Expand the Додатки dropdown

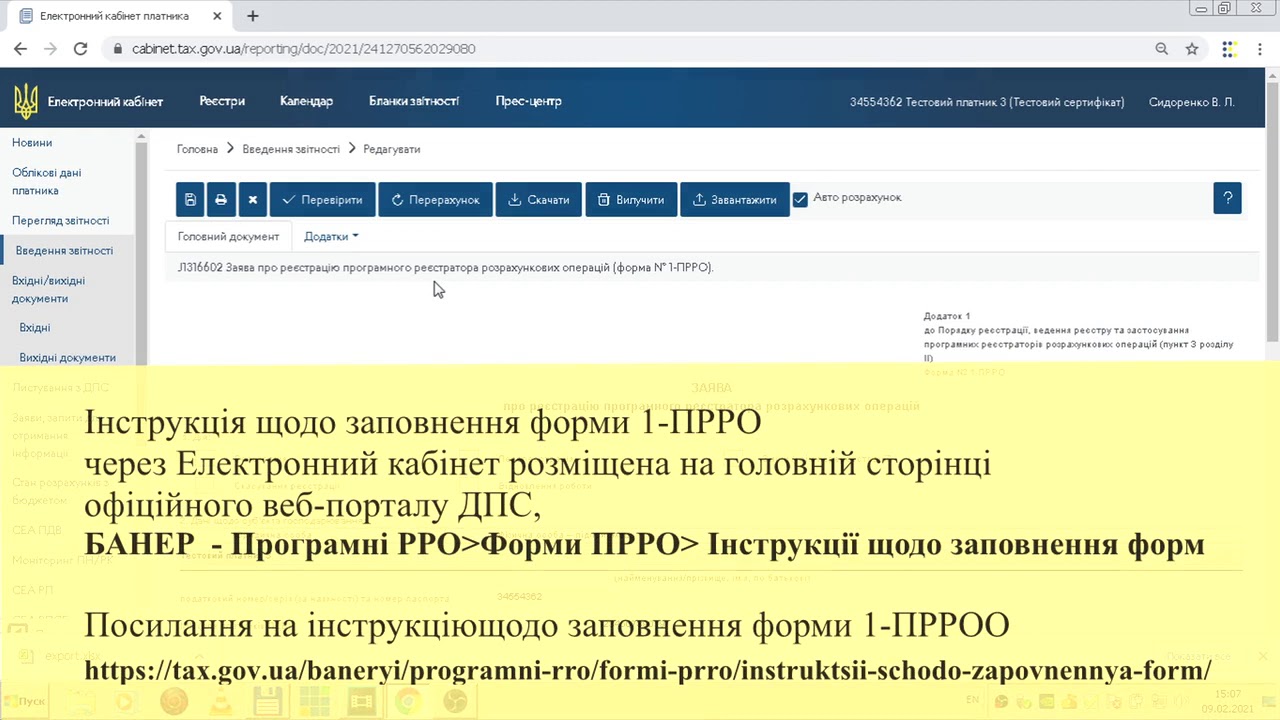(331, 236)
